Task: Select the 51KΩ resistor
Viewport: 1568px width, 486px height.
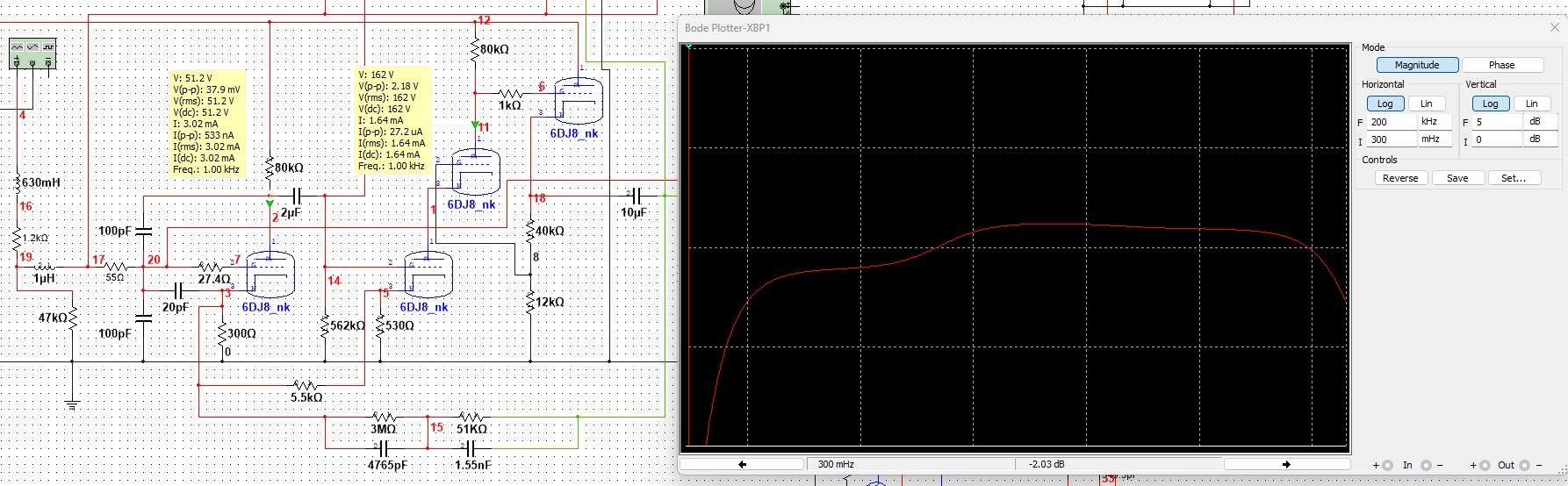Action: coord(471,417)
